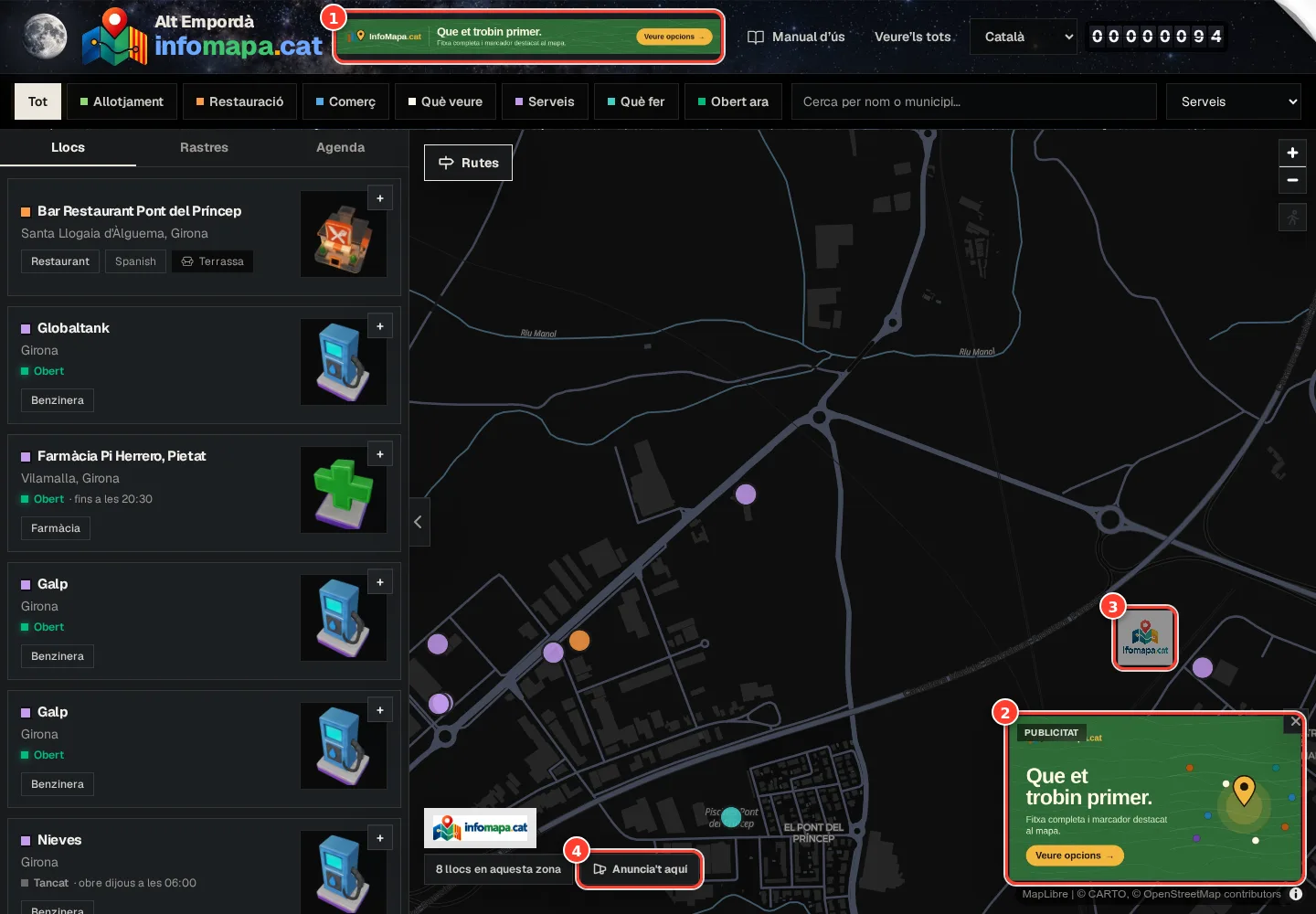The height and width of the screenshot is (914, 1316).
Task: Zoom in the map with plus button
Action: [1292, 153]
